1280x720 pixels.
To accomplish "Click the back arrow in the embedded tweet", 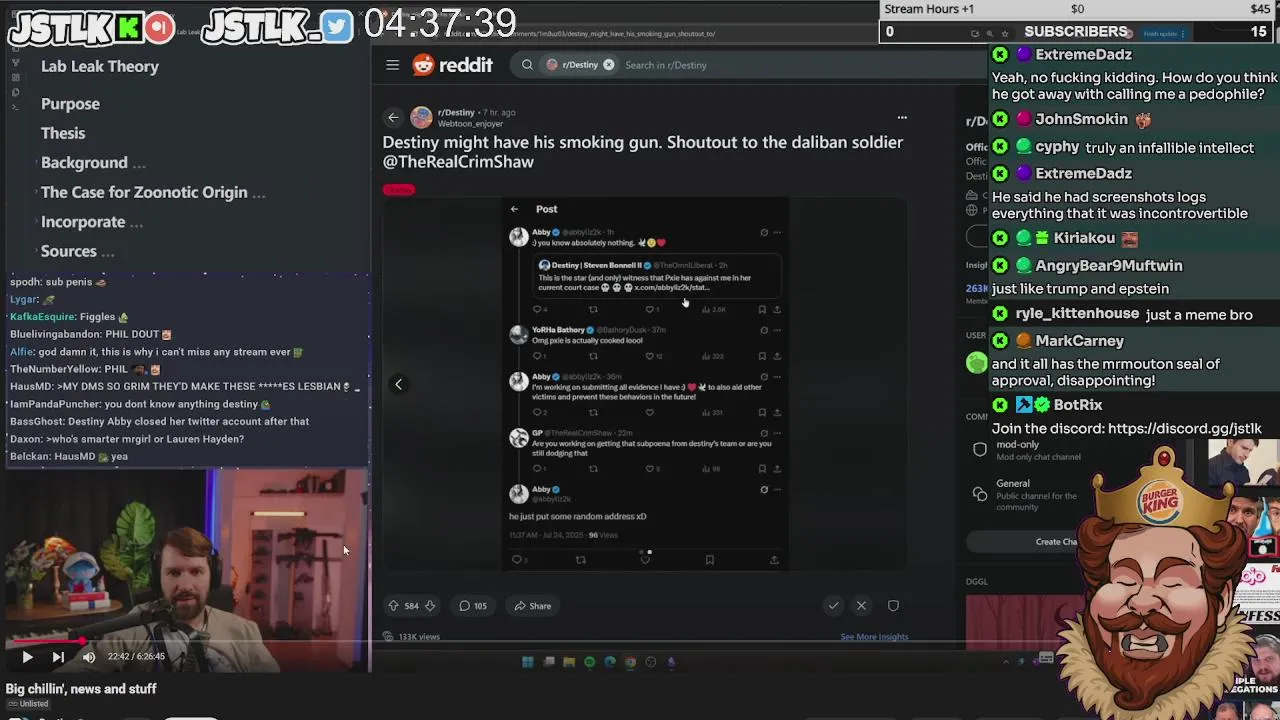I will coord(514,209).
